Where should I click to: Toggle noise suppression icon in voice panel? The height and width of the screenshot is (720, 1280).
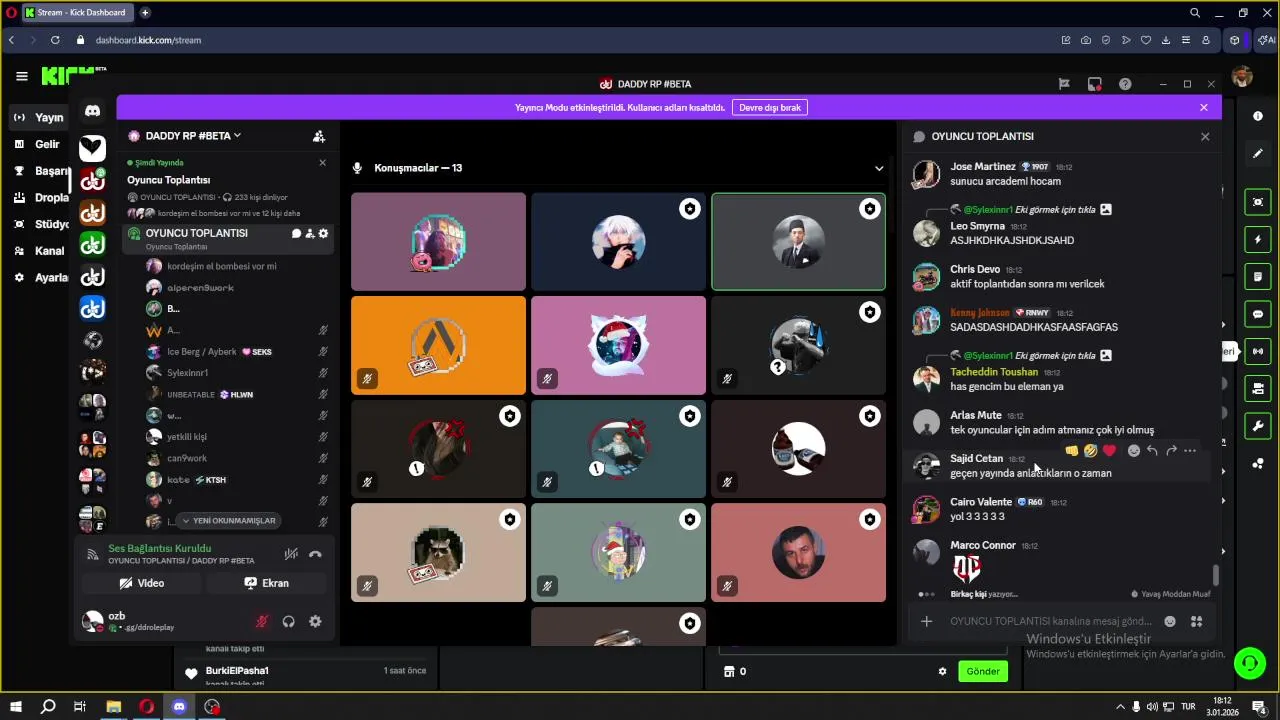coord(291,554)
